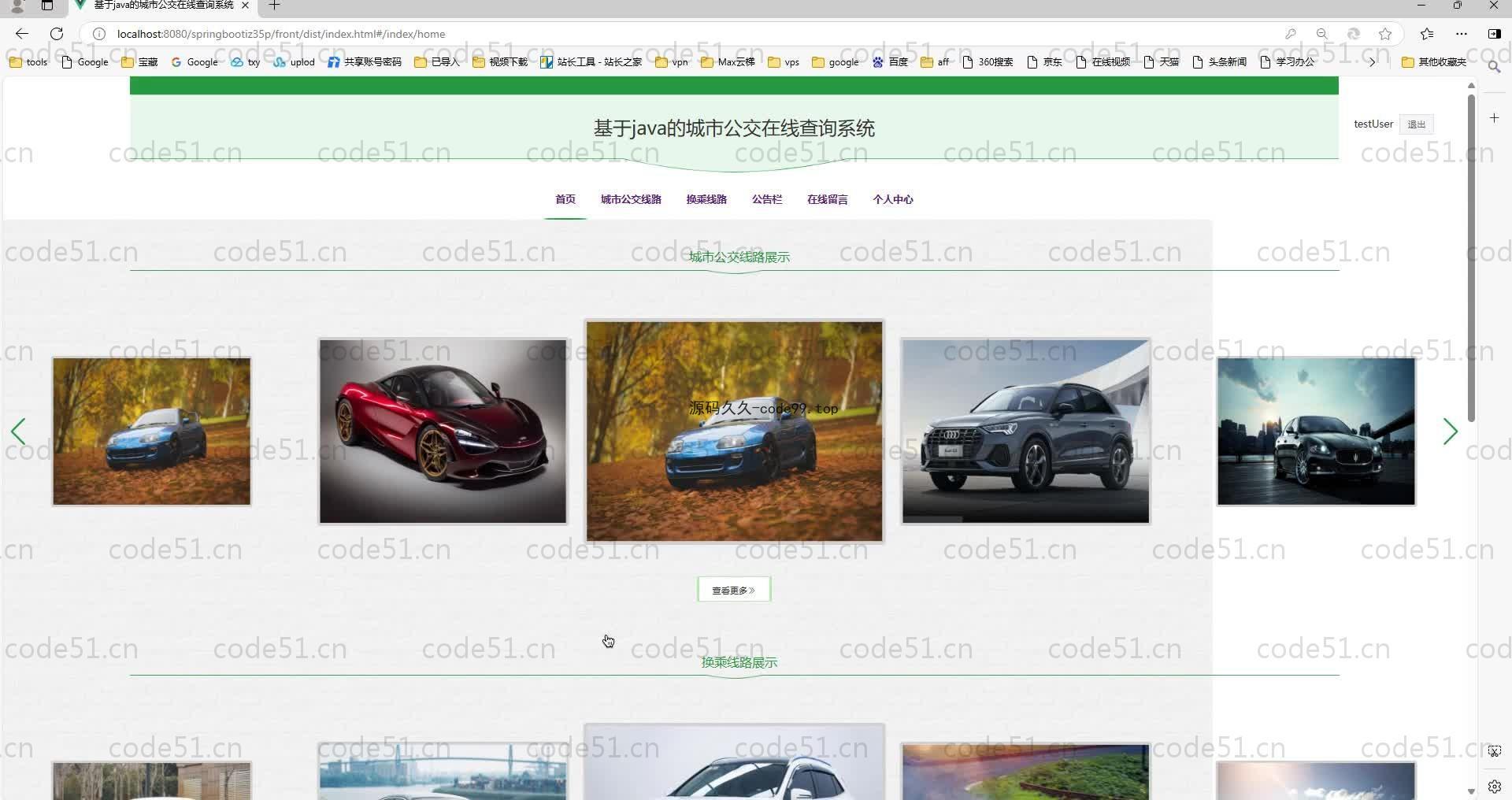
Task: Open the center blue car on leaves image
Action: (x=734, y=431)
